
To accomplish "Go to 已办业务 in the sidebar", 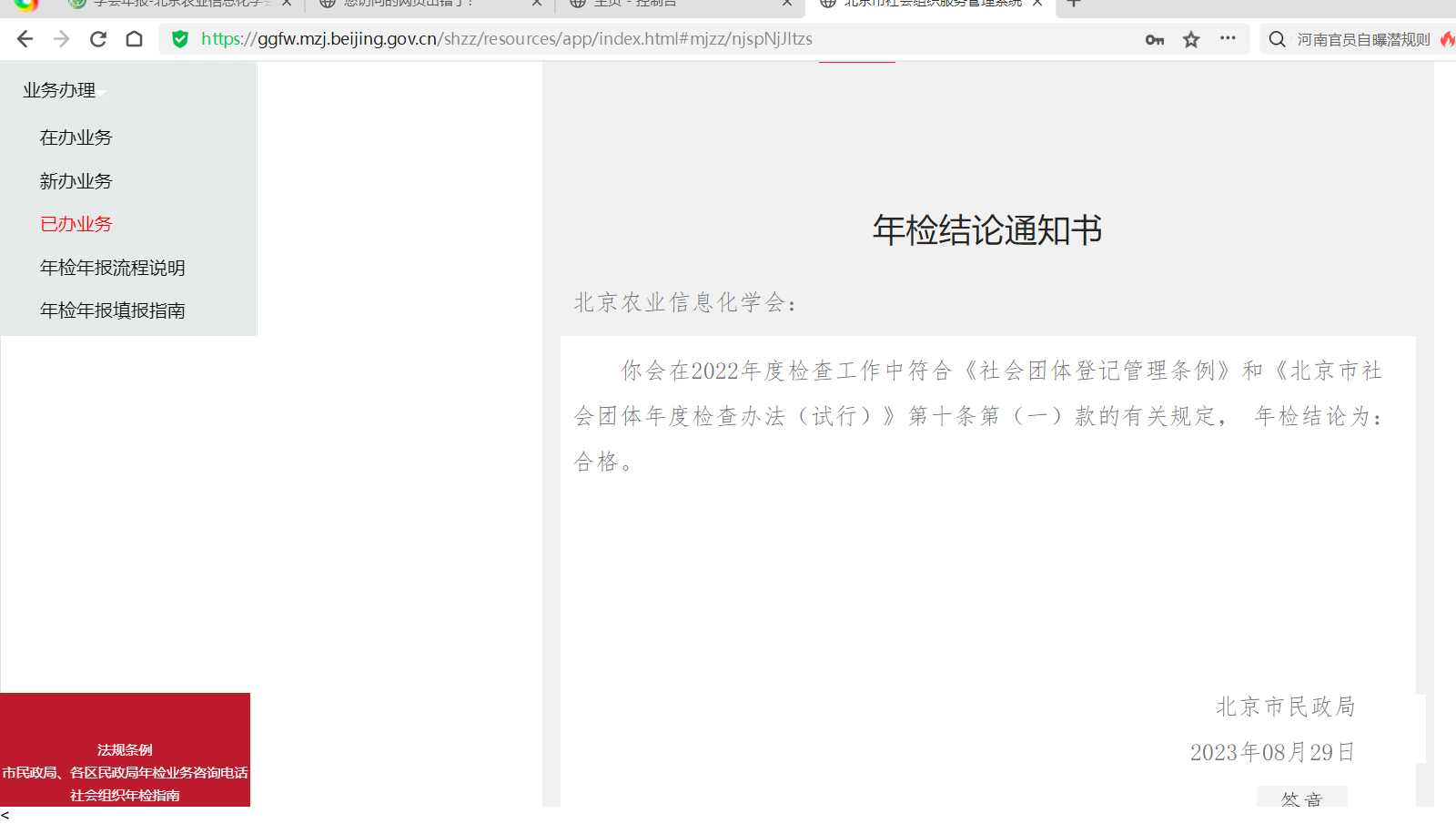I will point(76,224).
